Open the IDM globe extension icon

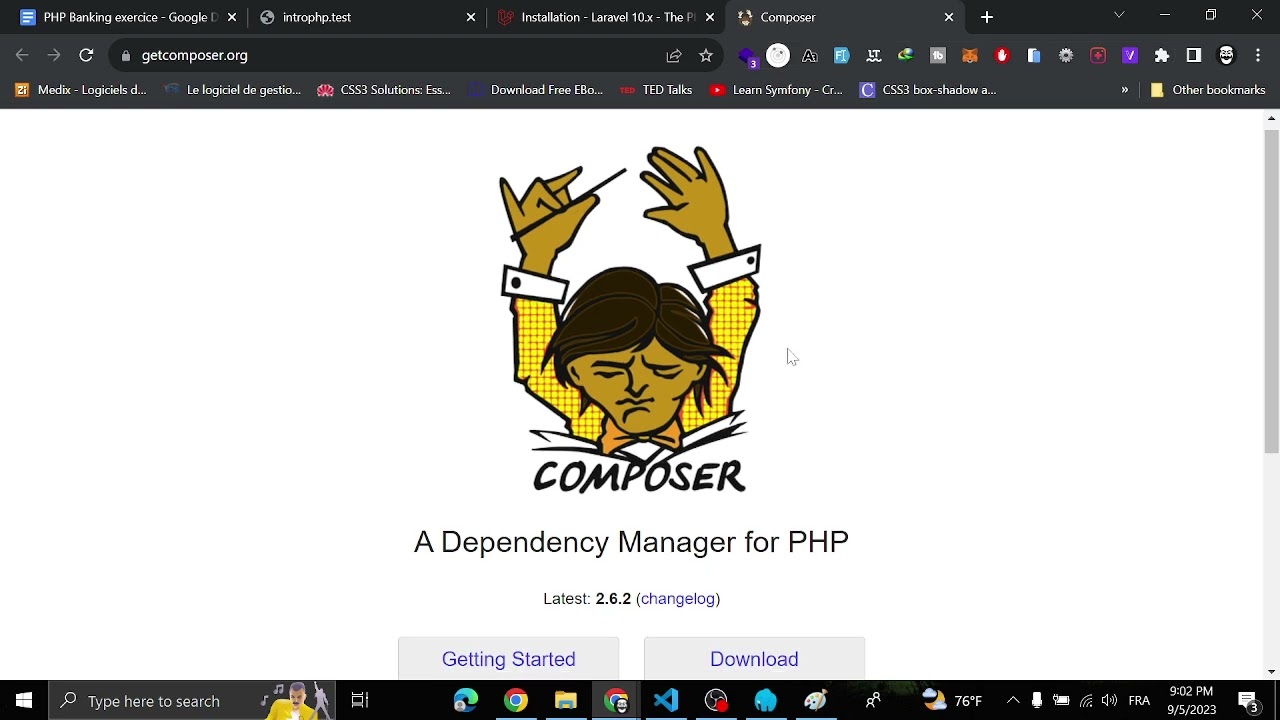906,56
